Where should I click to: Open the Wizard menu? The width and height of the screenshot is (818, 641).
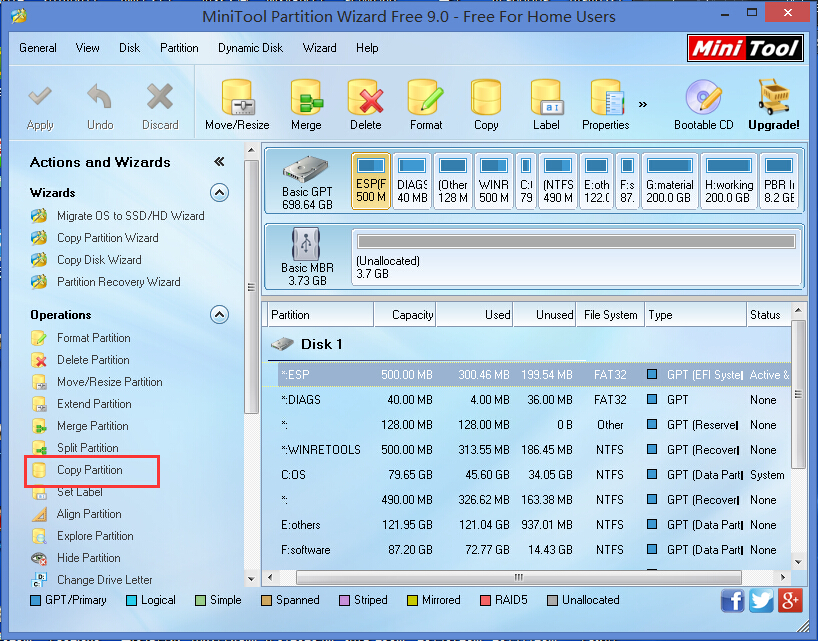(319, 47)
